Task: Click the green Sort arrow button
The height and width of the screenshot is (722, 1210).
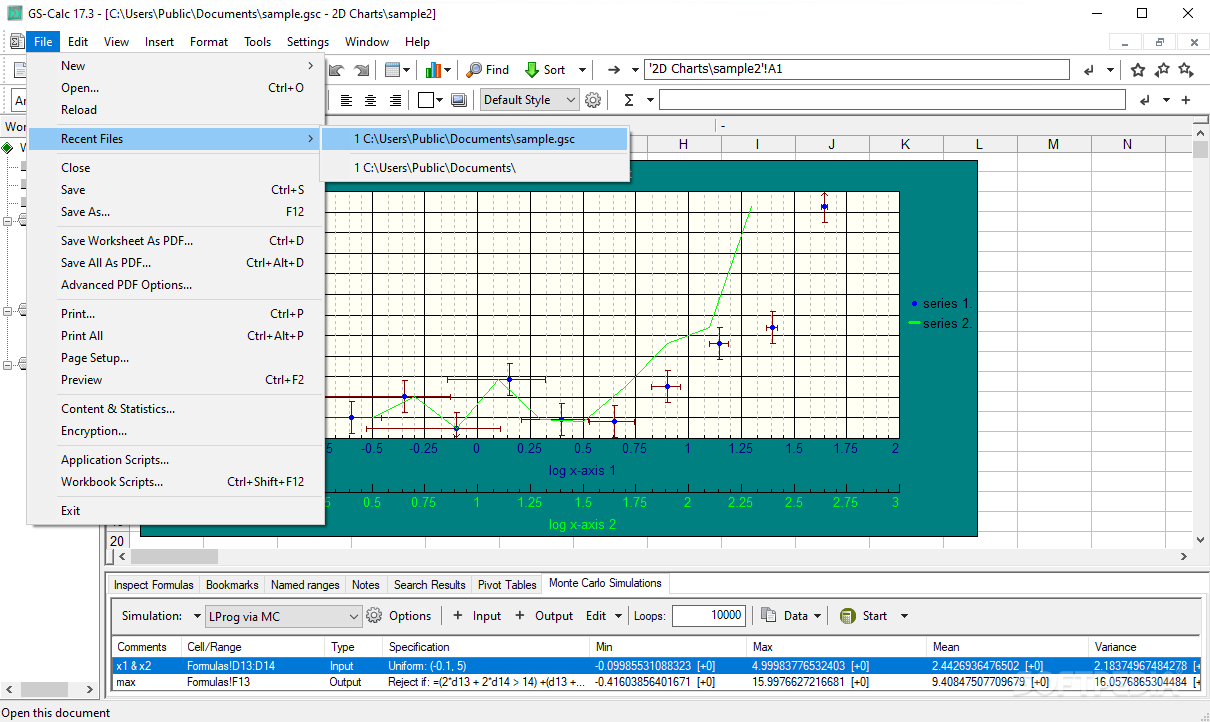Action: pyautogui.click(x=545, y=70)
